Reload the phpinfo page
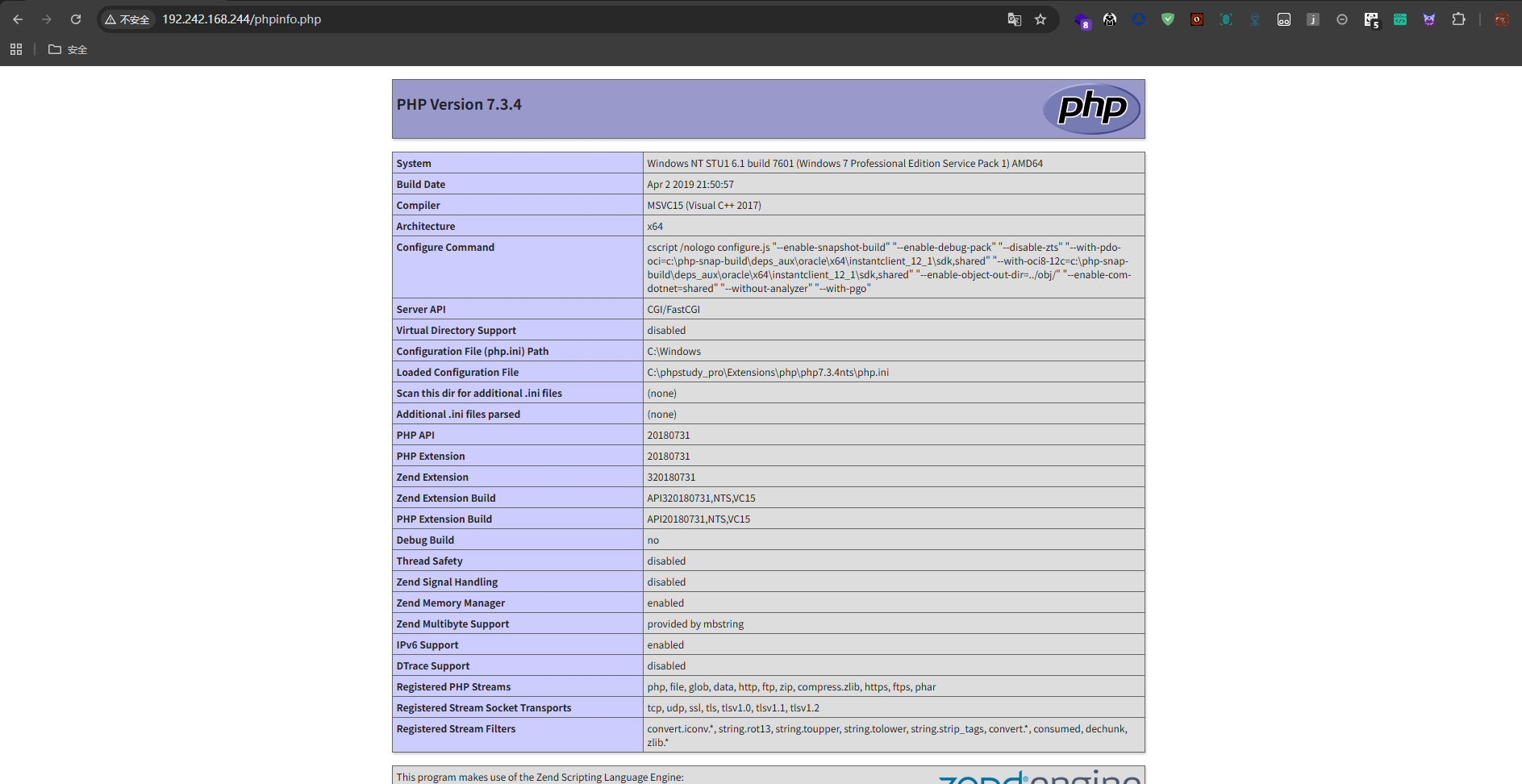This screenshot has width=1522, height=784. [76, 19]
